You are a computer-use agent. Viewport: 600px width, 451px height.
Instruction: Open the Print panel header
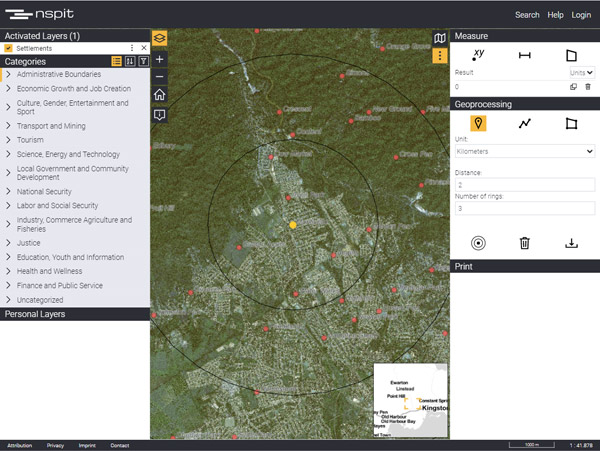(525, 266)
